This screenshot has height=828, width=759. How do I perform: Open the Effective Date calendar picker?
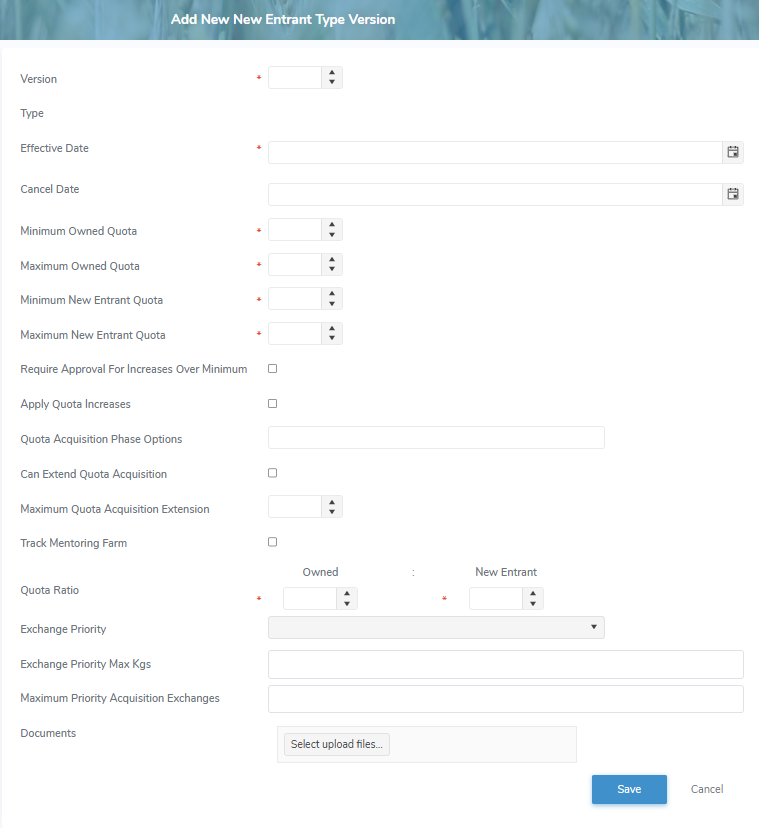point(733,152)
